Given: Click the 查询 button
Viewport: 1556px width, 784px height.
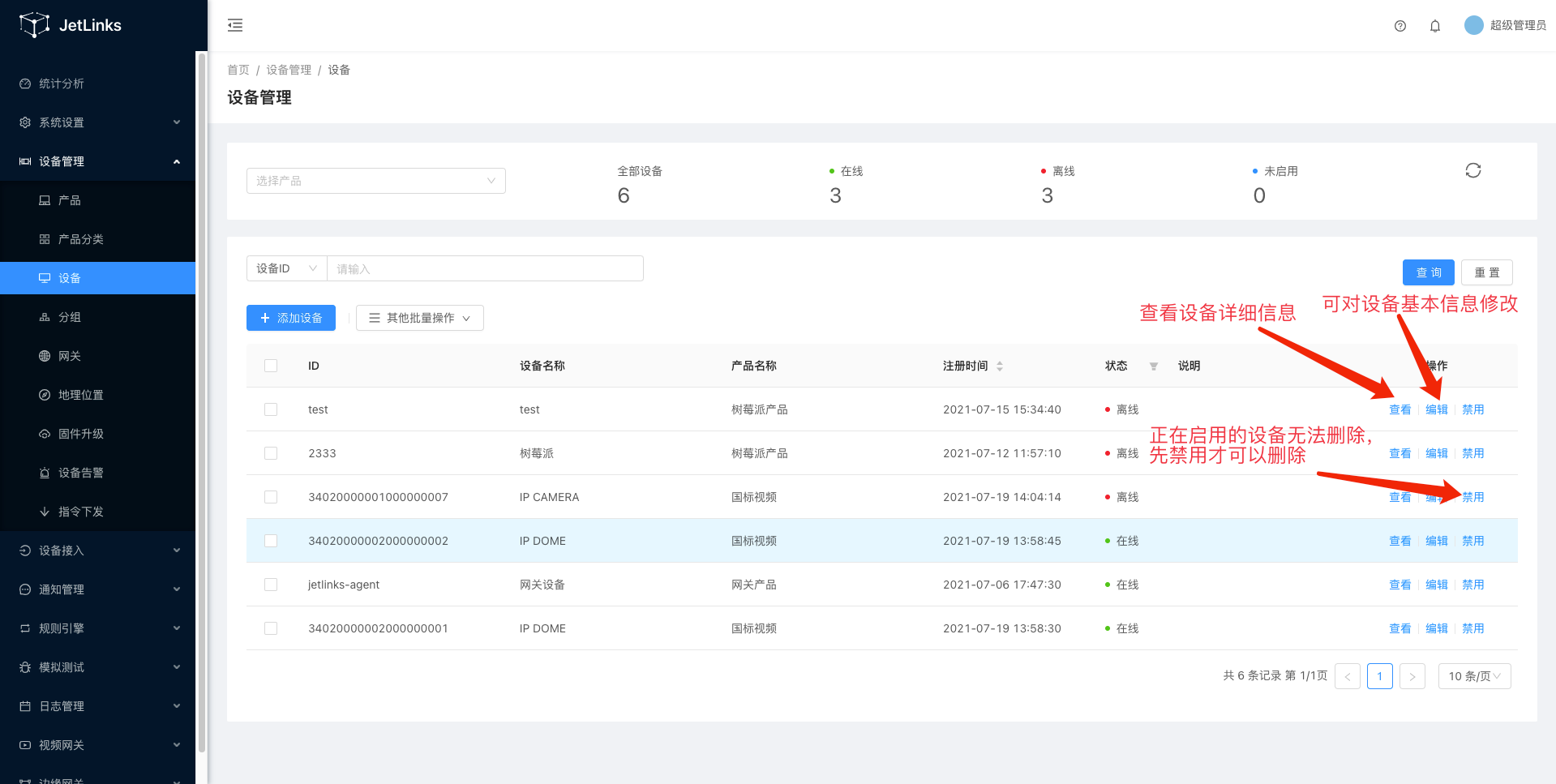Looking at the screenshot, I should (1429, 272).
